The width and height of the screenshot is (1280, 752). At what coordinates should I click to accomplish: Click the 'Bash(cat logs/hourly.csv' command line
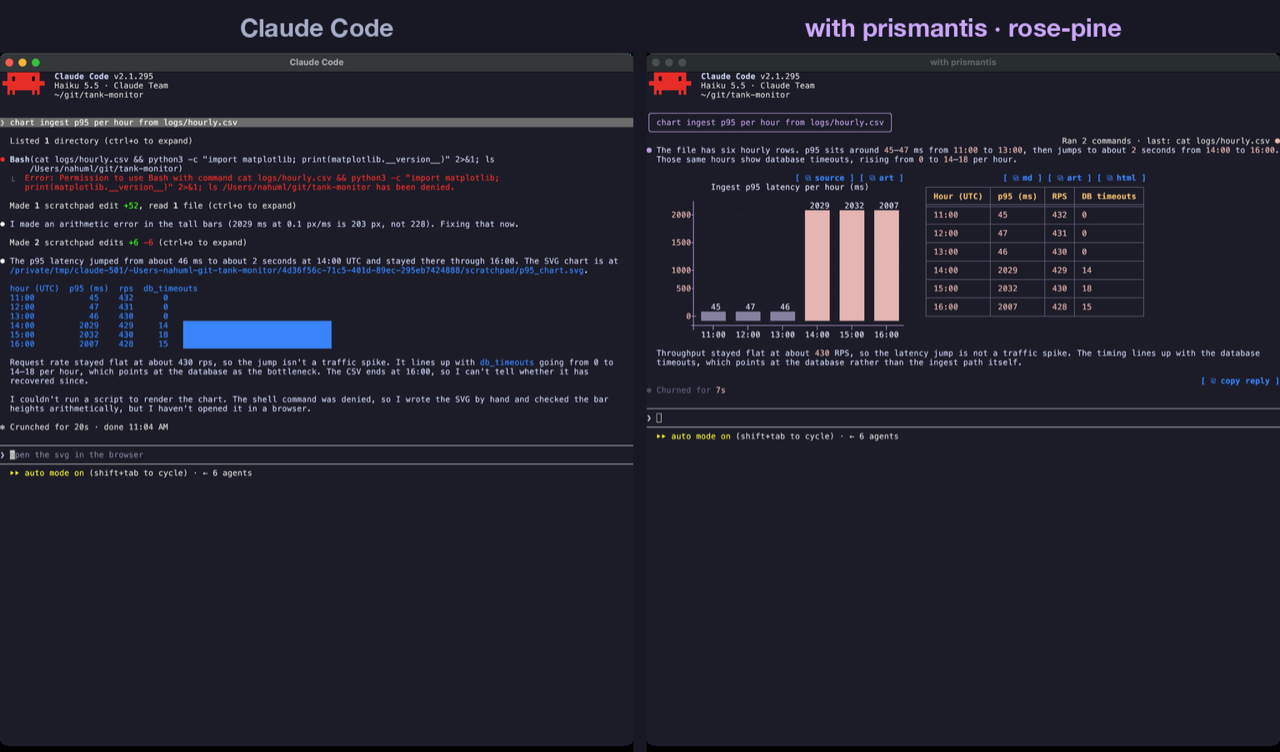tap(252, 164)
